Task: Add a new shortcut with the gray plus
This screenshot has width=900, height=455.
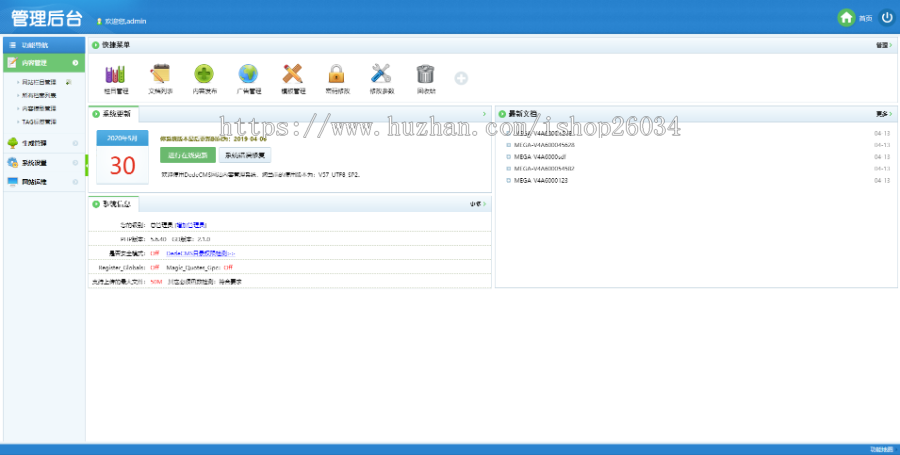Action: point(461,78)
